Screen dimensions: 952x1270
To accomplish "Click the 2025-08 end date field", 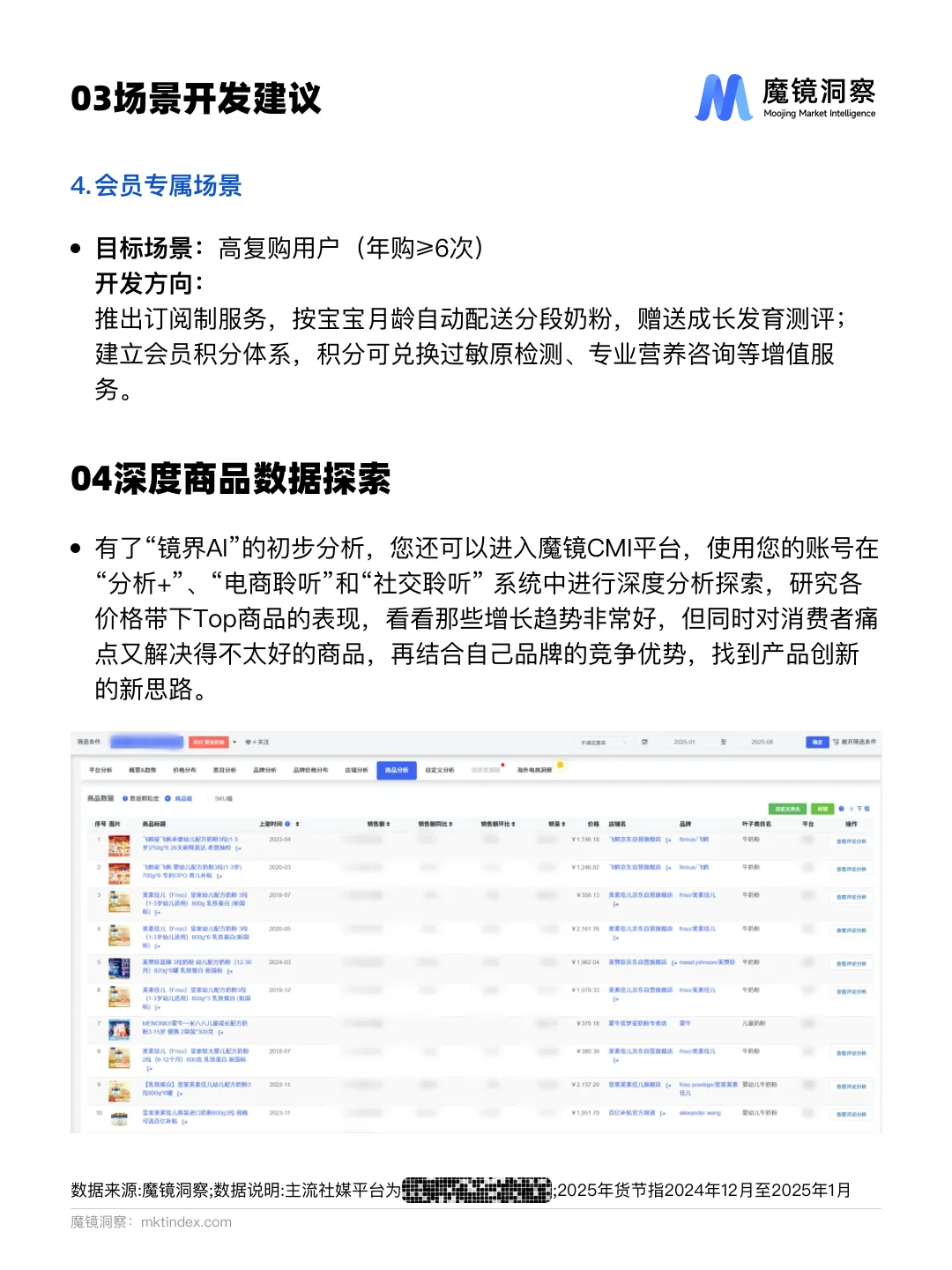I will point(762,743).
